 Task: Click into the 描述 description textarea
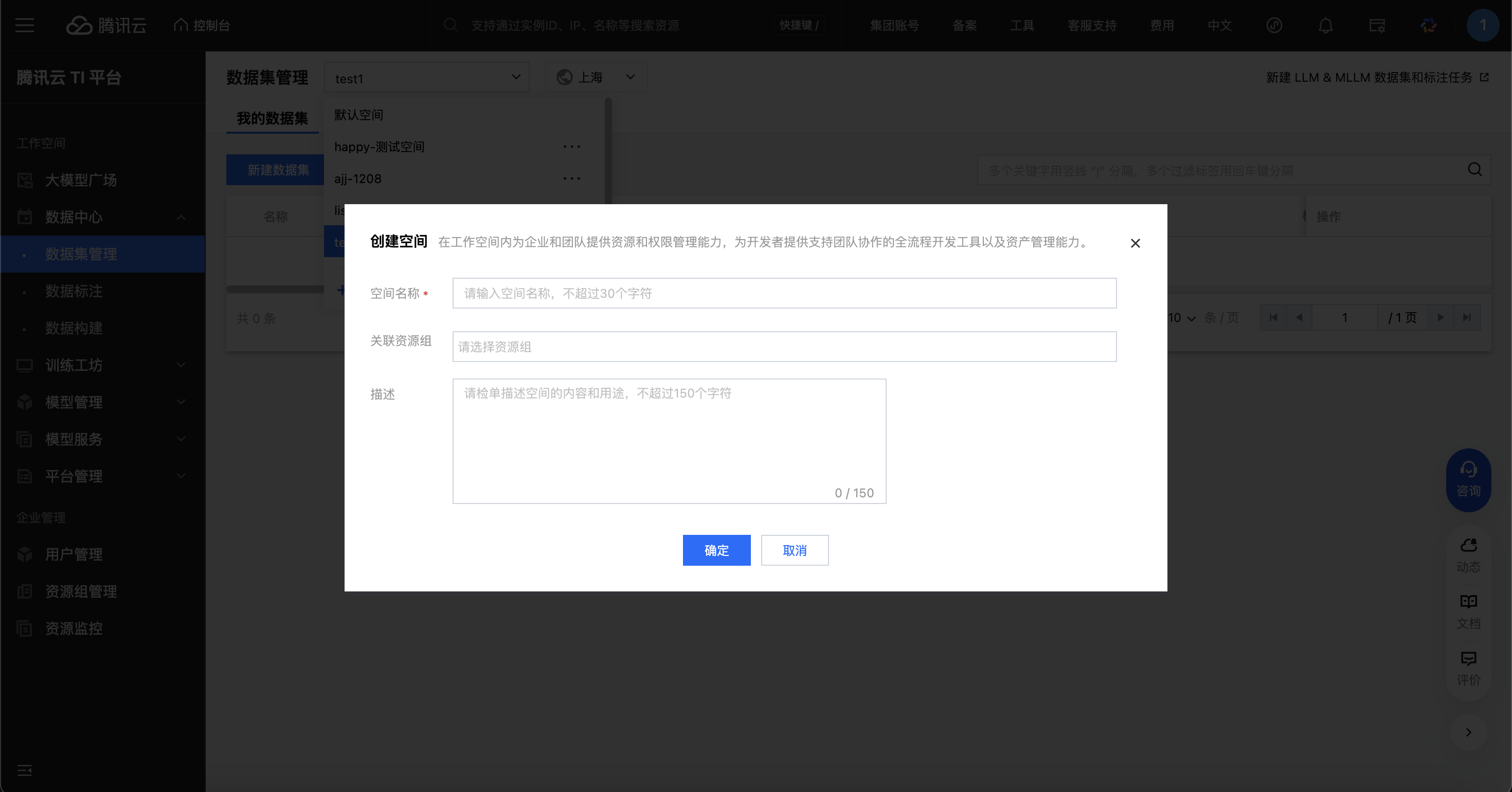coord(669,440)
